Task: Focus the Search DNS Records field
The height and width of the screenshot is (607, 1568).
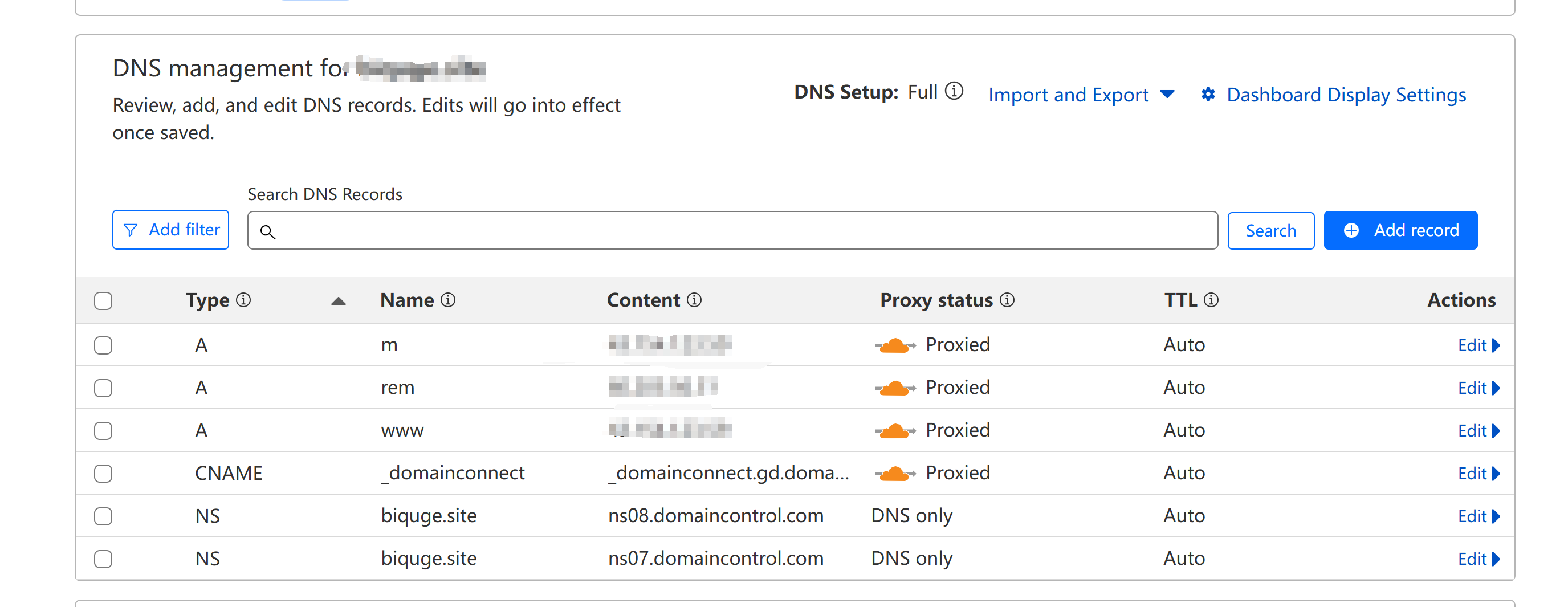Action: (x=732, y=231)
